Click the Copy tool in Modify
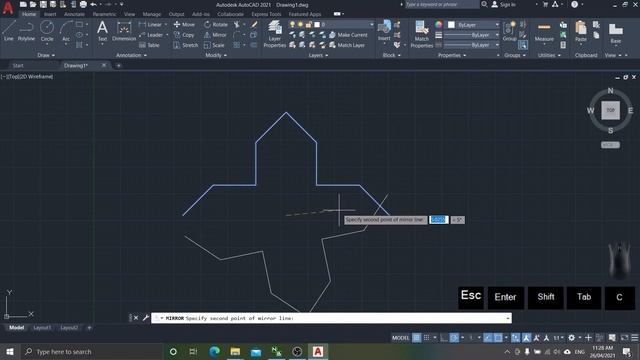Viewport: 640px width, 360px height. [184, 35]
